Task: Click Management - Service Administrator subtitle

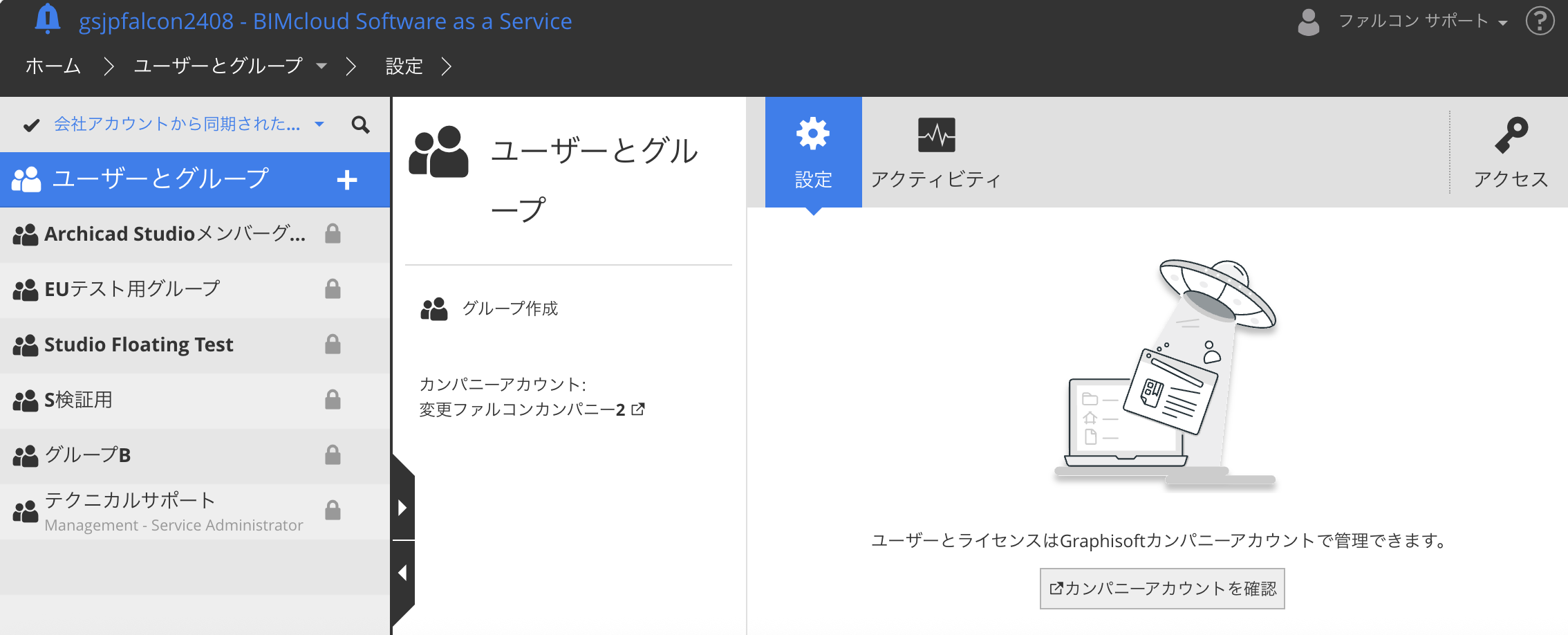Action: pos(174,525)
